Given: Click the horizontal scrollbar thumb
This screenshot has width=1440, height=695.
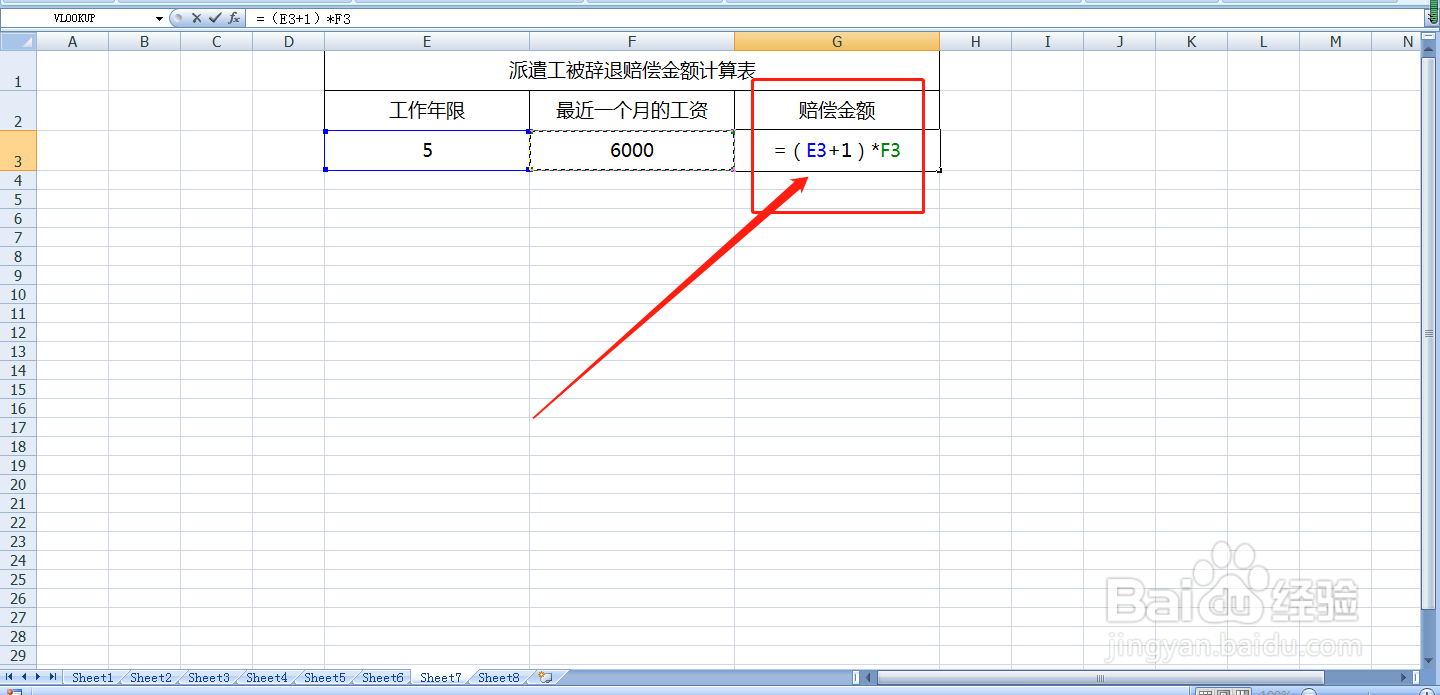Looking at the screenshot, I should (x=1100, y=678).
